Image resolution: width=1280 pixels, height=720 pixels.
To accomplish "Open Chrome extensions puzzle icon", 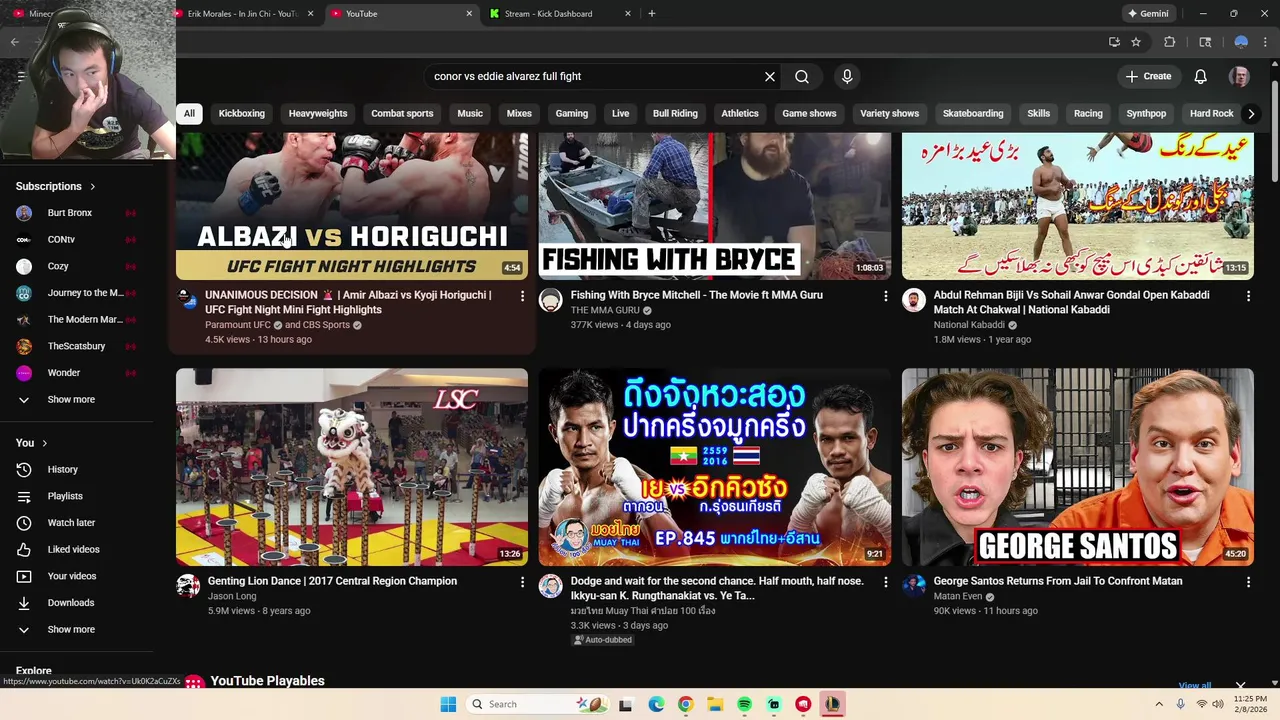I will pos(1169,42).
